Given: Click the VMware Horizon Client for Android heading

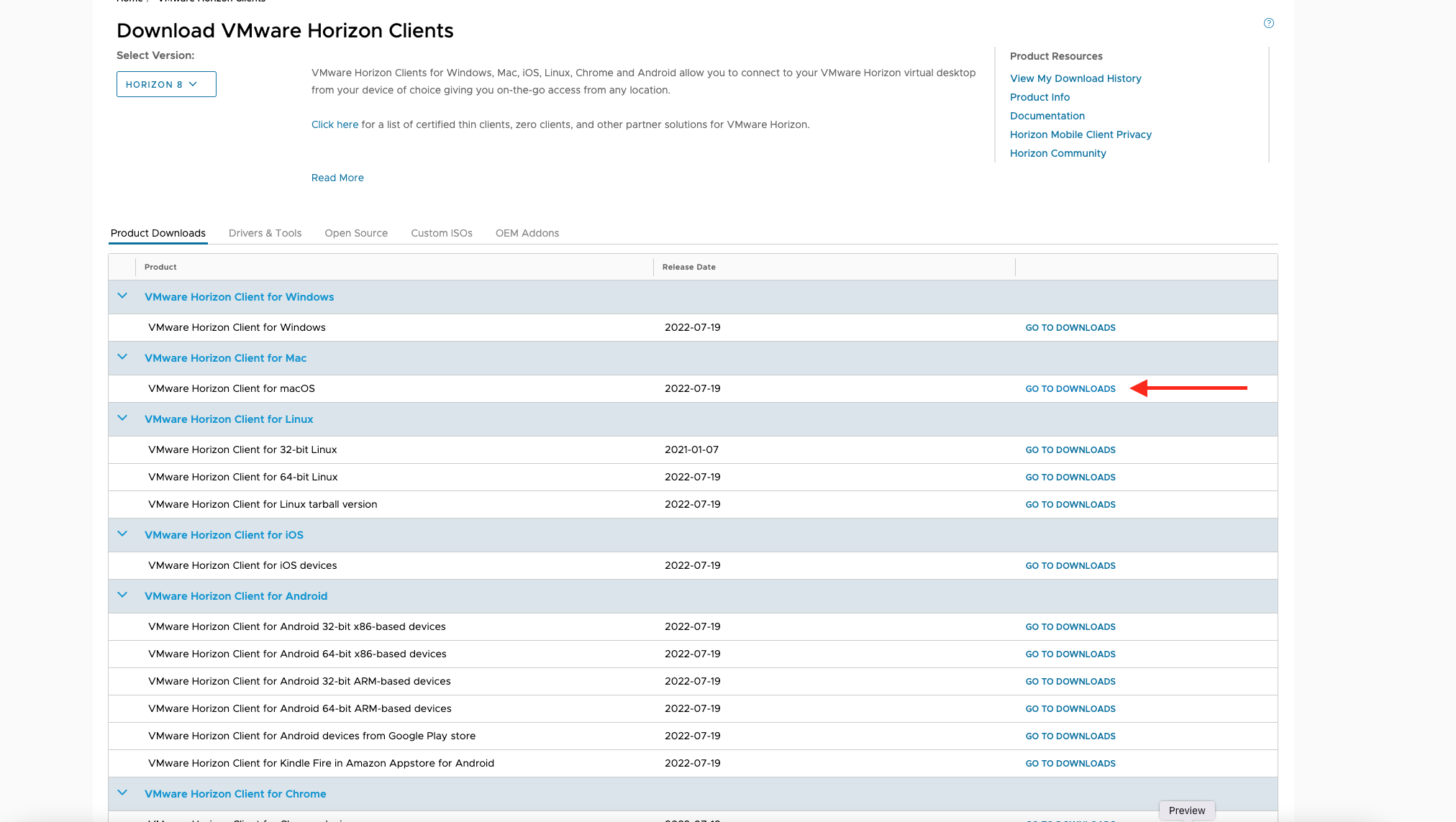Looking at the screenshot, I should (x=236, y=596).
